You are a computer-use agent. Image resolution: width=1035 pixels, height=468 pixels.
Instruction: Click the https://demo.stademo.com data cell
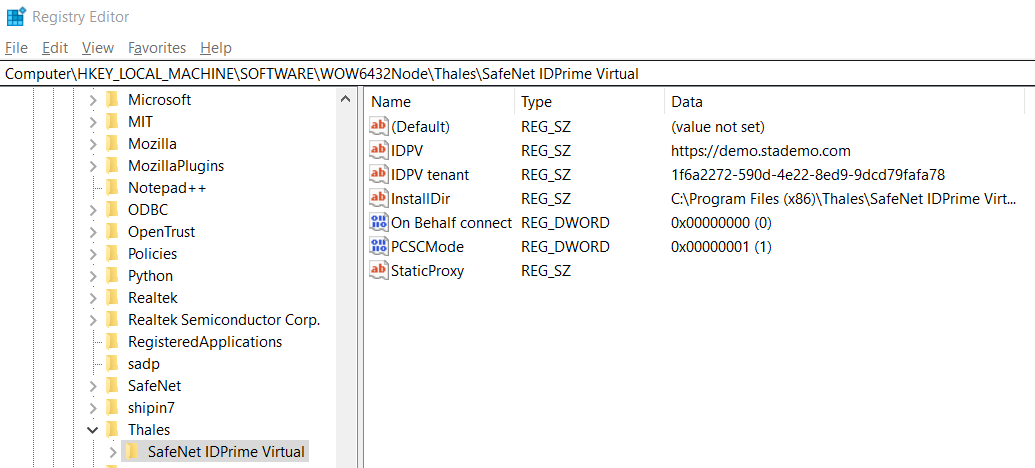point(760,150)
